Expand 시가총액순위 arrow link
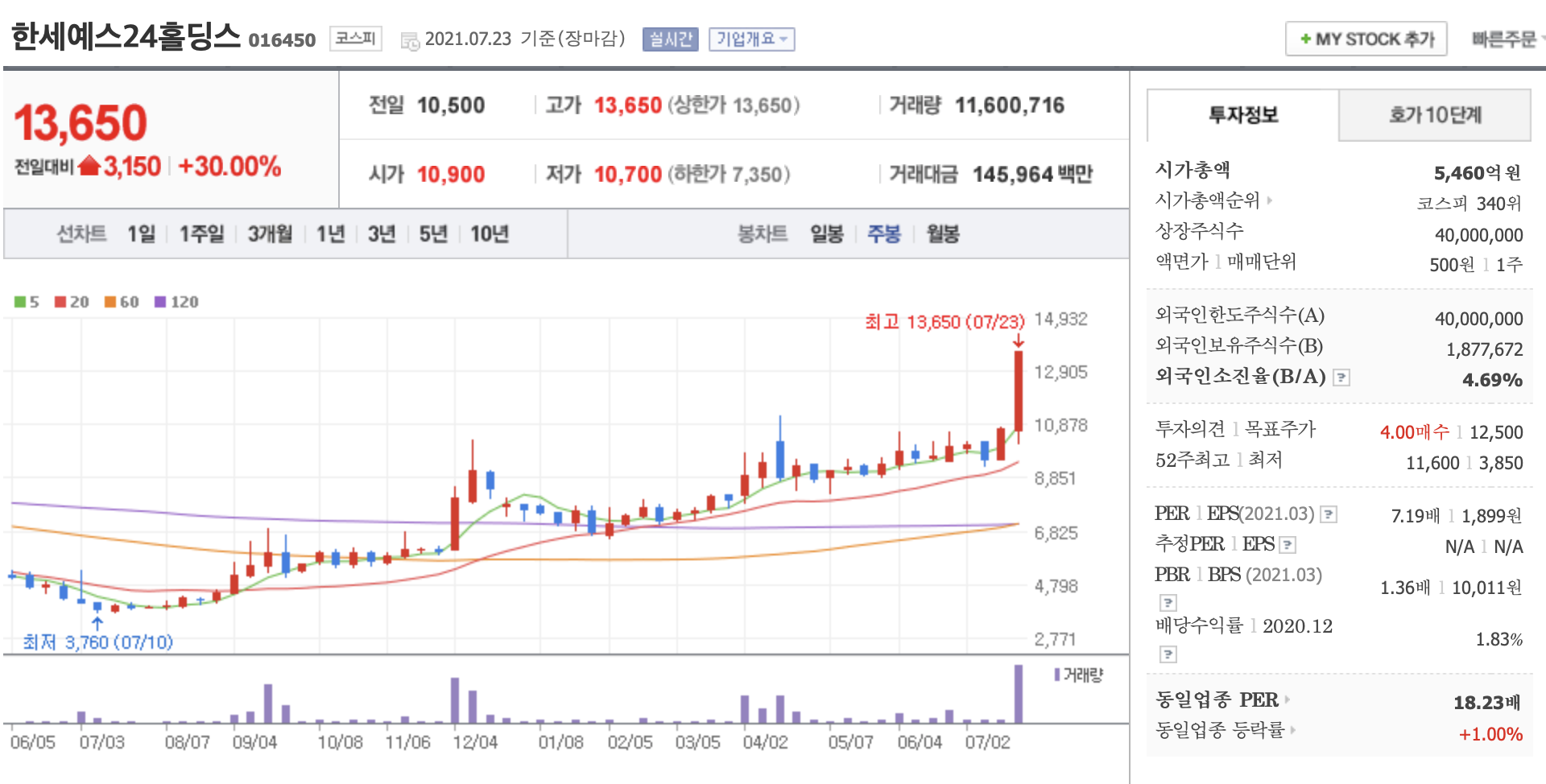The width and height of the screenshot is (1546, 784). point(1270,200)
